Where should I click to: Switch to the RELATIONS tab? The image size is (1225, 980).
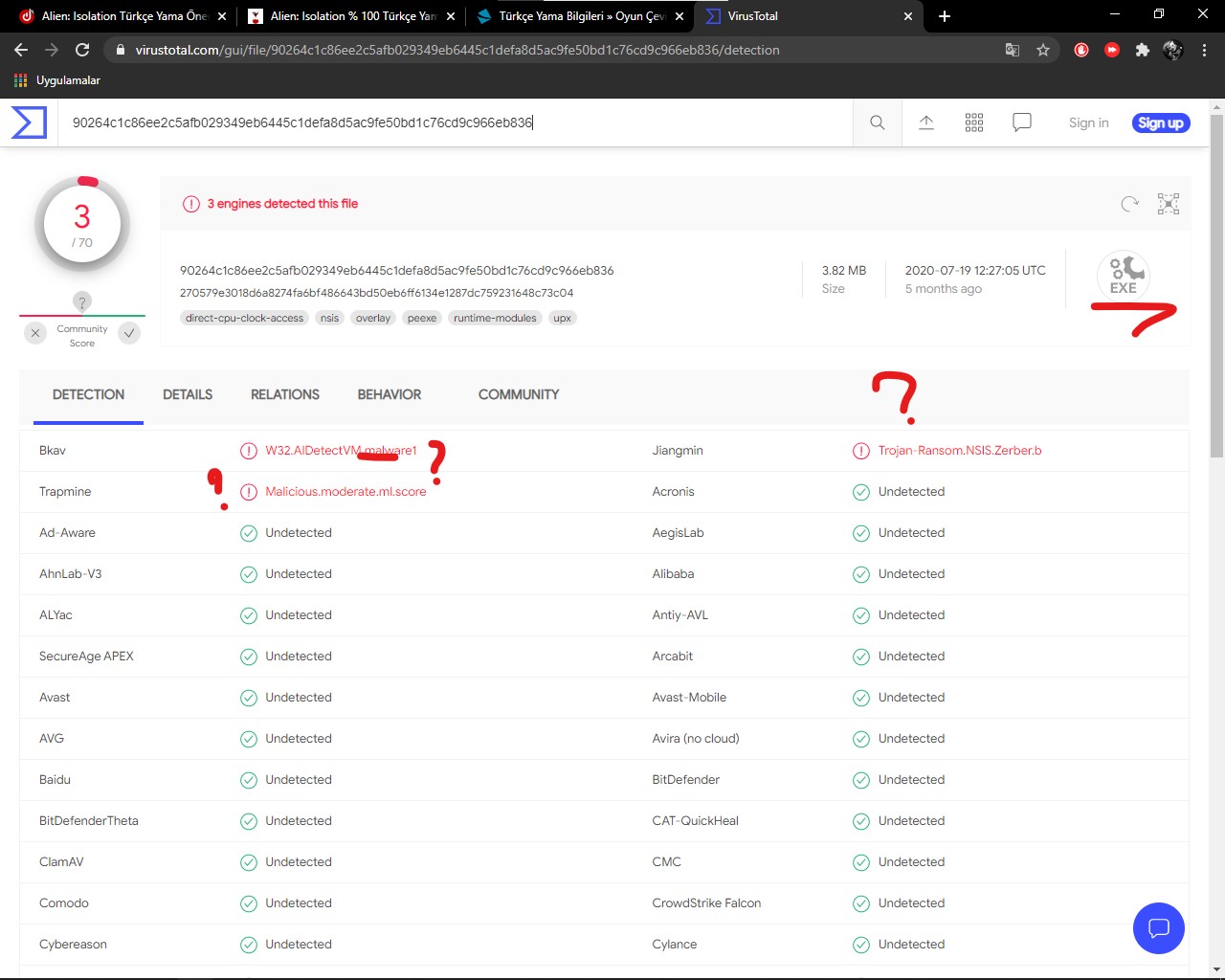click(x=285, y=394)
